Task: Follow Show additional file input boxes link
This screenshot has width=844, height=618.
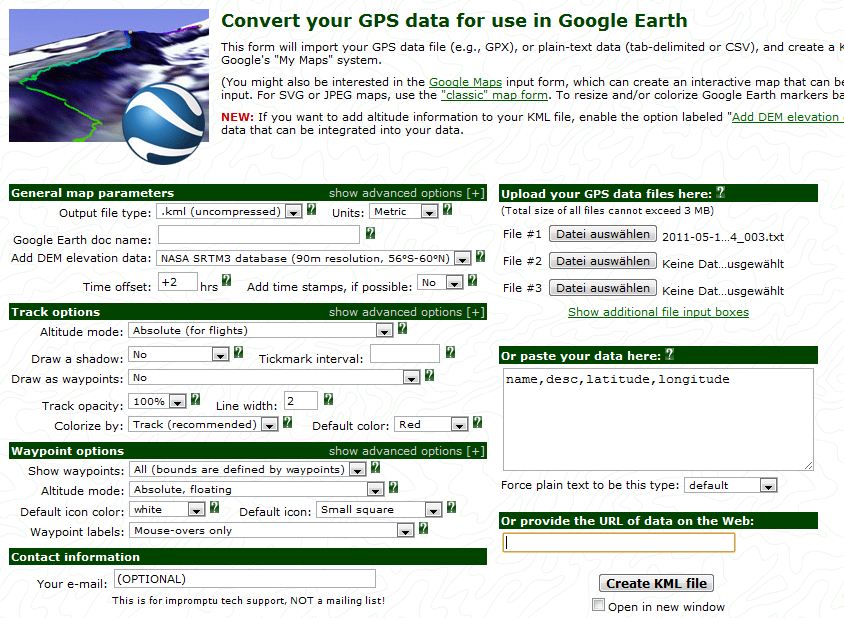Action: tap(658, 312)
